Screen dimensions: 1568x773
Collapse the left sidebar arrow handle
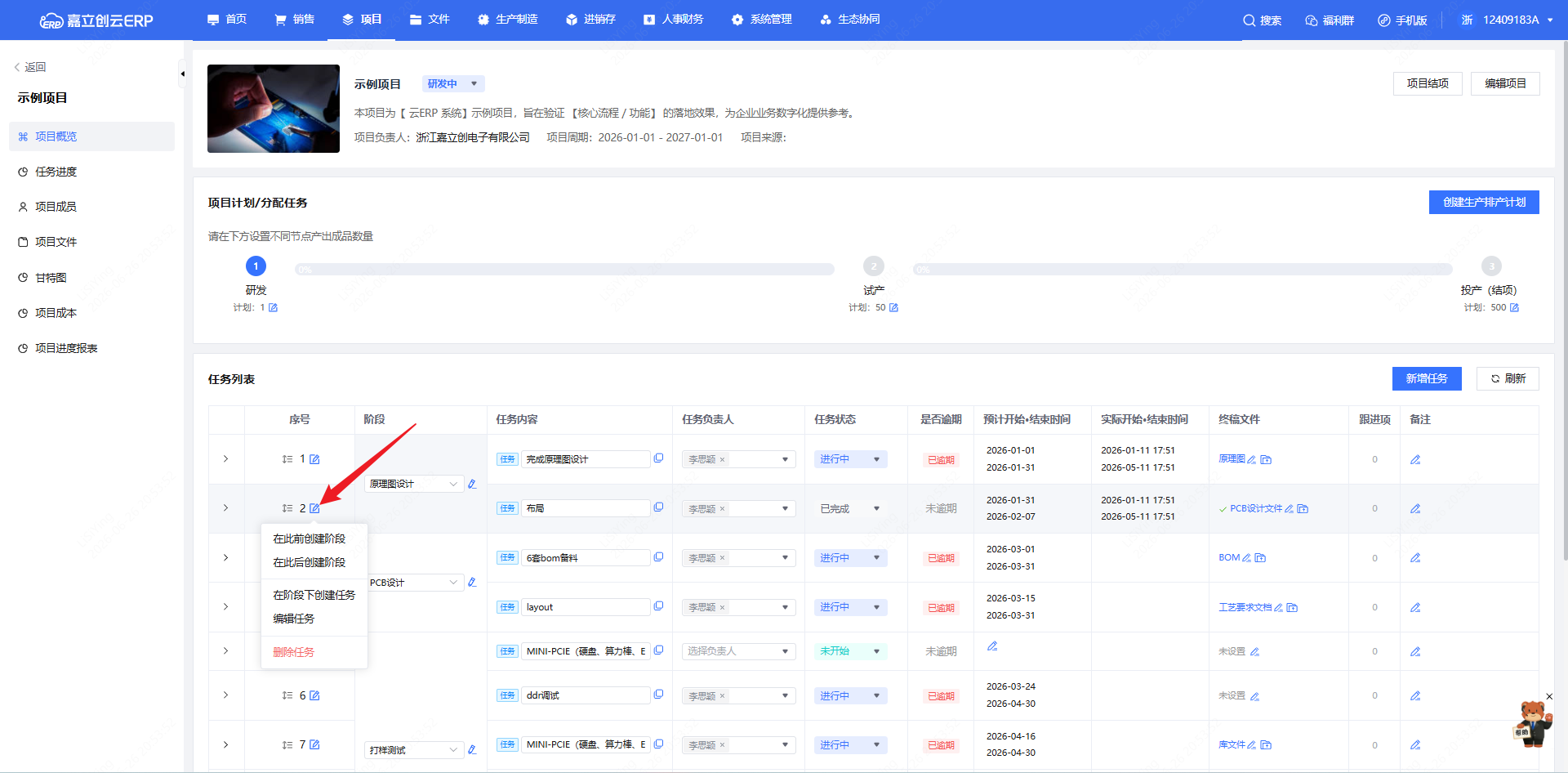182,74
